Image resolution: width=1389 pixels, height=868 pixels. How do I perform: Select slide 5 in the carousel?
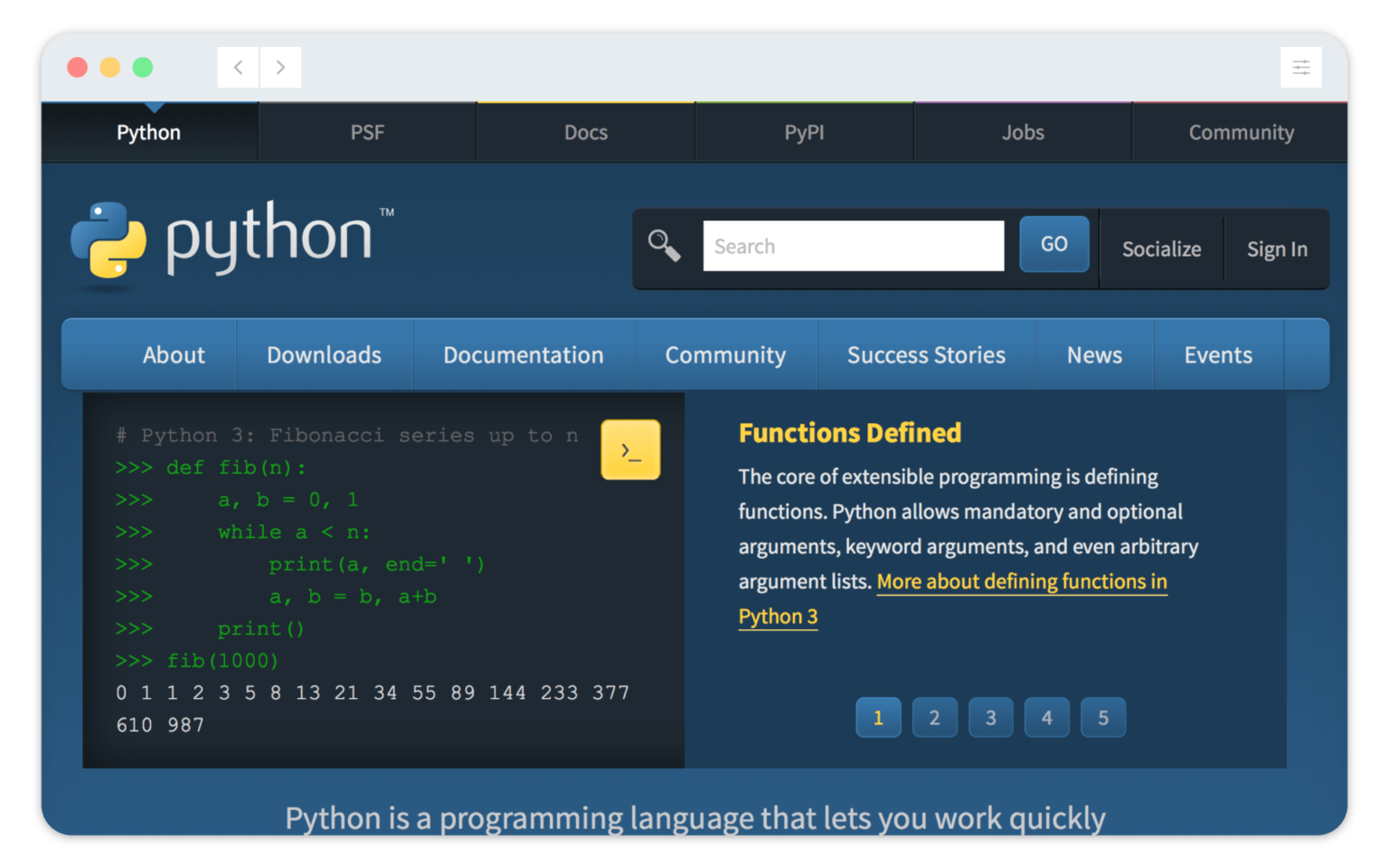point(1103,718)
